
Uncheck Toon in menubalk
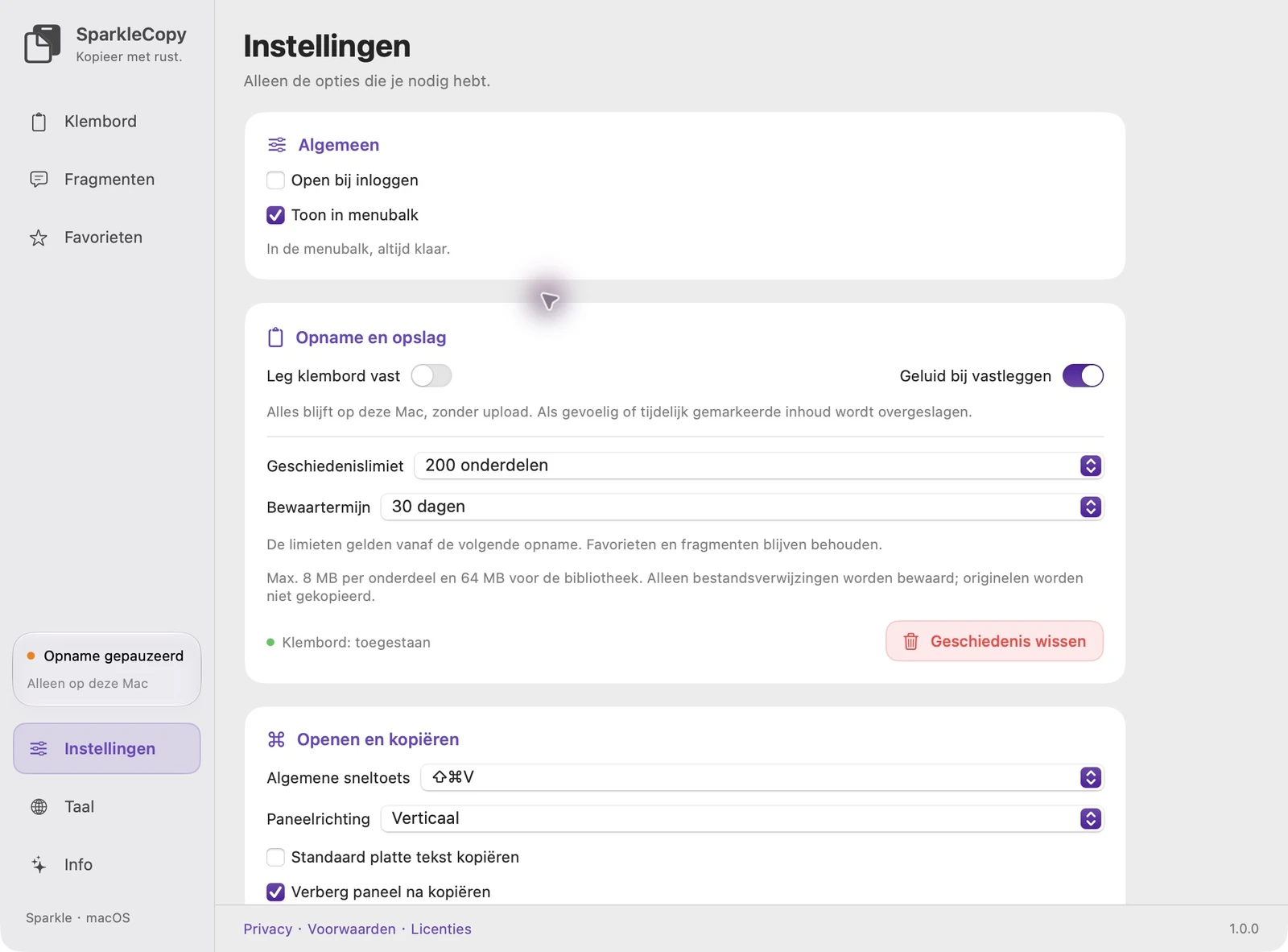pos(275,215)
